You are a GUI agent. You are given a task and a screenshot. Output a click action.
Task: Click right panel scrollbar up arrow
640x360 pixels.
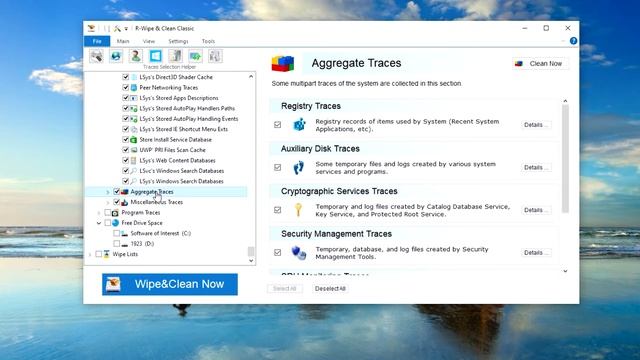[x=565, y=101]
